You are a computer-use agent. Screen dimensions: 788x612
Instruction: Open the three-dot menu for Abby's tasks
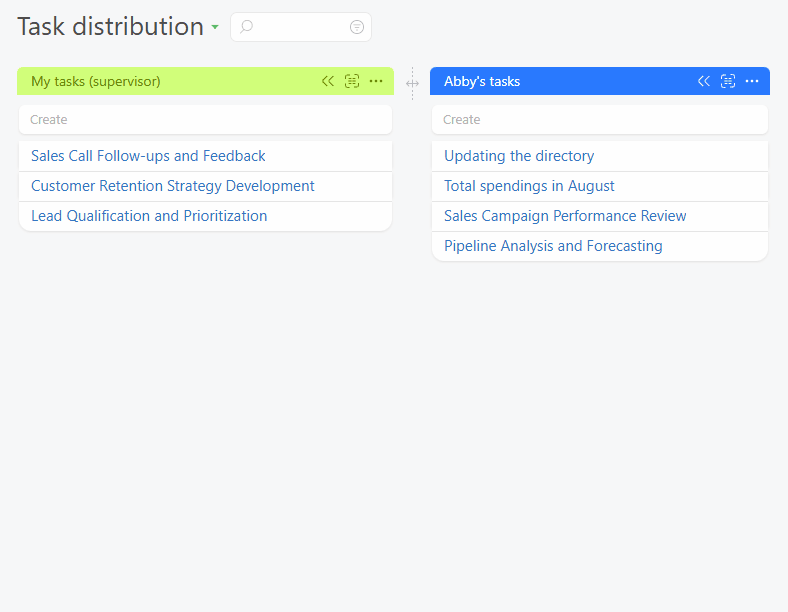752,81
